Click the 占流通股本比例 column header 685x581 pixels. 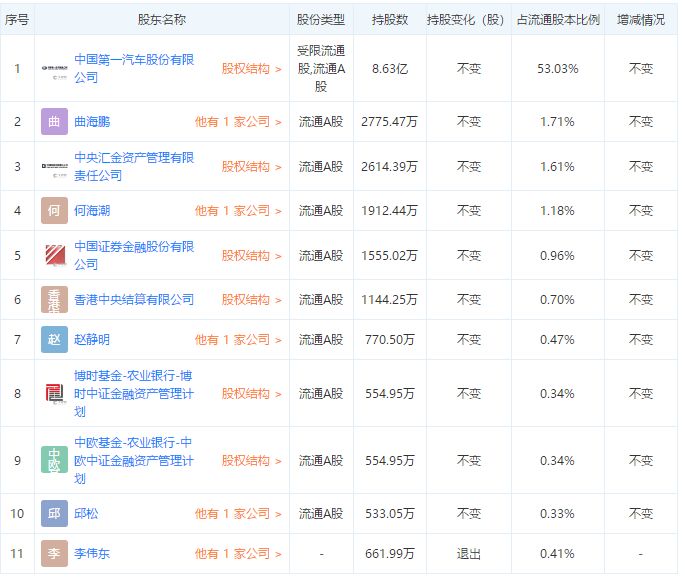(x=558, y=20)
